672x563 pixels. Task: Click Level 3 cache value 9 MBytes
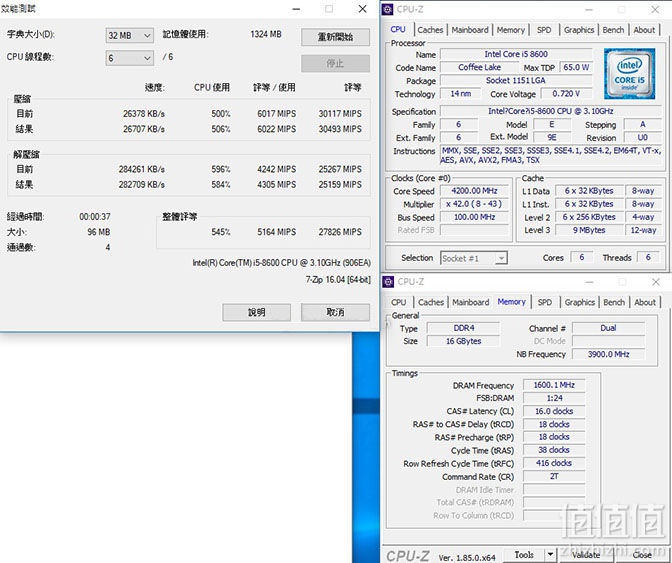(x=589, y=230)
